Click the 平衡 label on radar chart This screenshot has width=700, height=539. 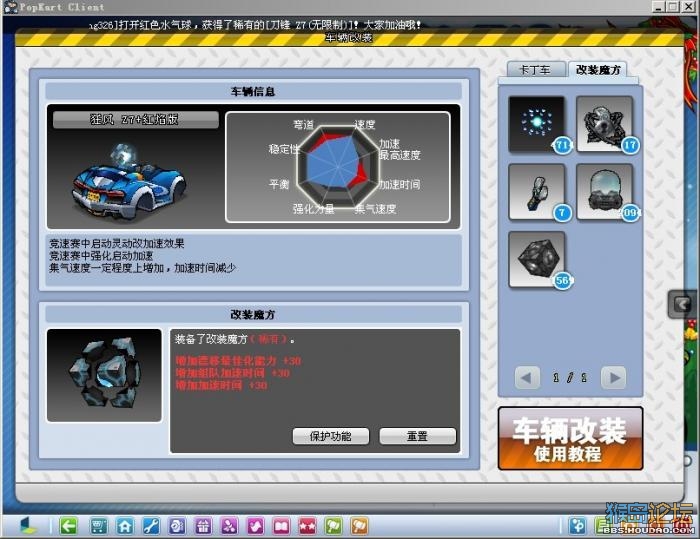279,184
